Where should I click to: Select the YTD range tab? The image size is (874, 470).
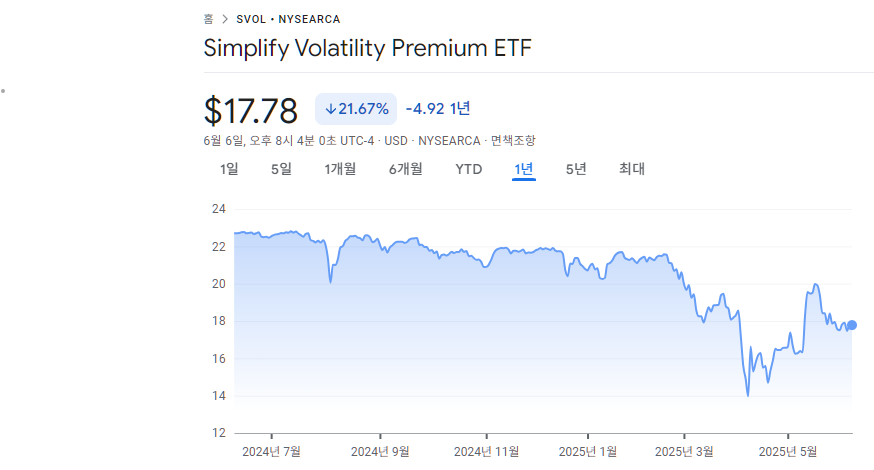point(468,169)
